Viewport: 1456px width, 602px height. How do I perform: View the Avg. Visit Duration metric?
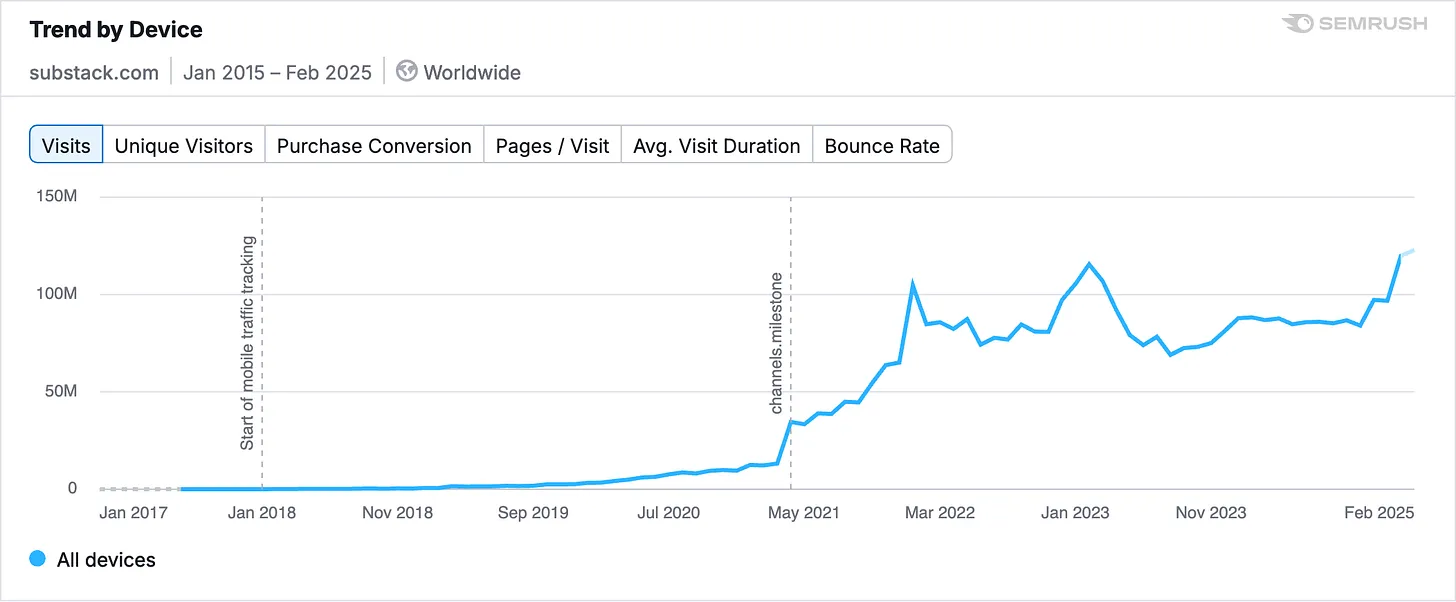[716, 145]
